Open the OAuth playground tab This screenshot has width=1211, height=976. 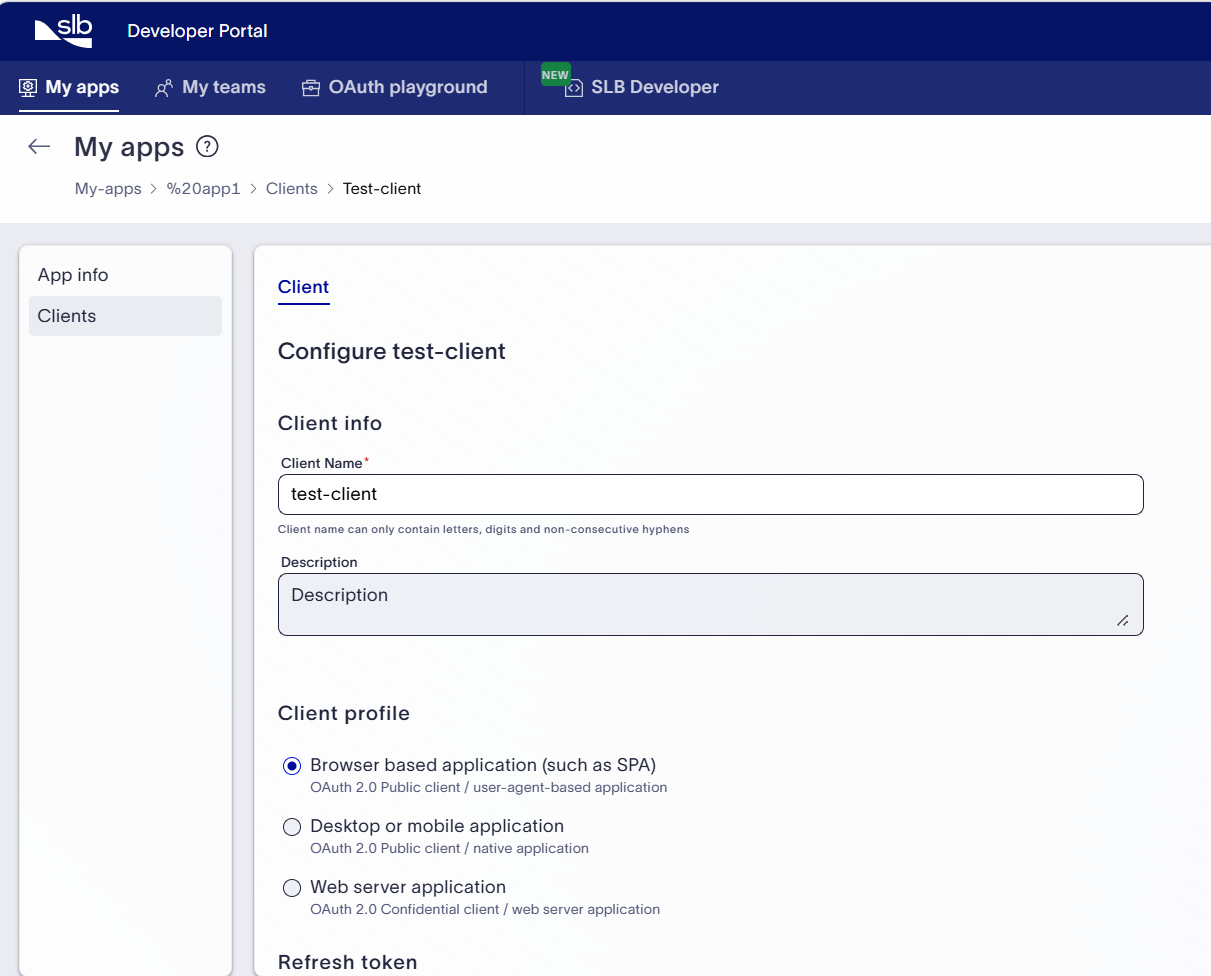click(x=395, y=87)
